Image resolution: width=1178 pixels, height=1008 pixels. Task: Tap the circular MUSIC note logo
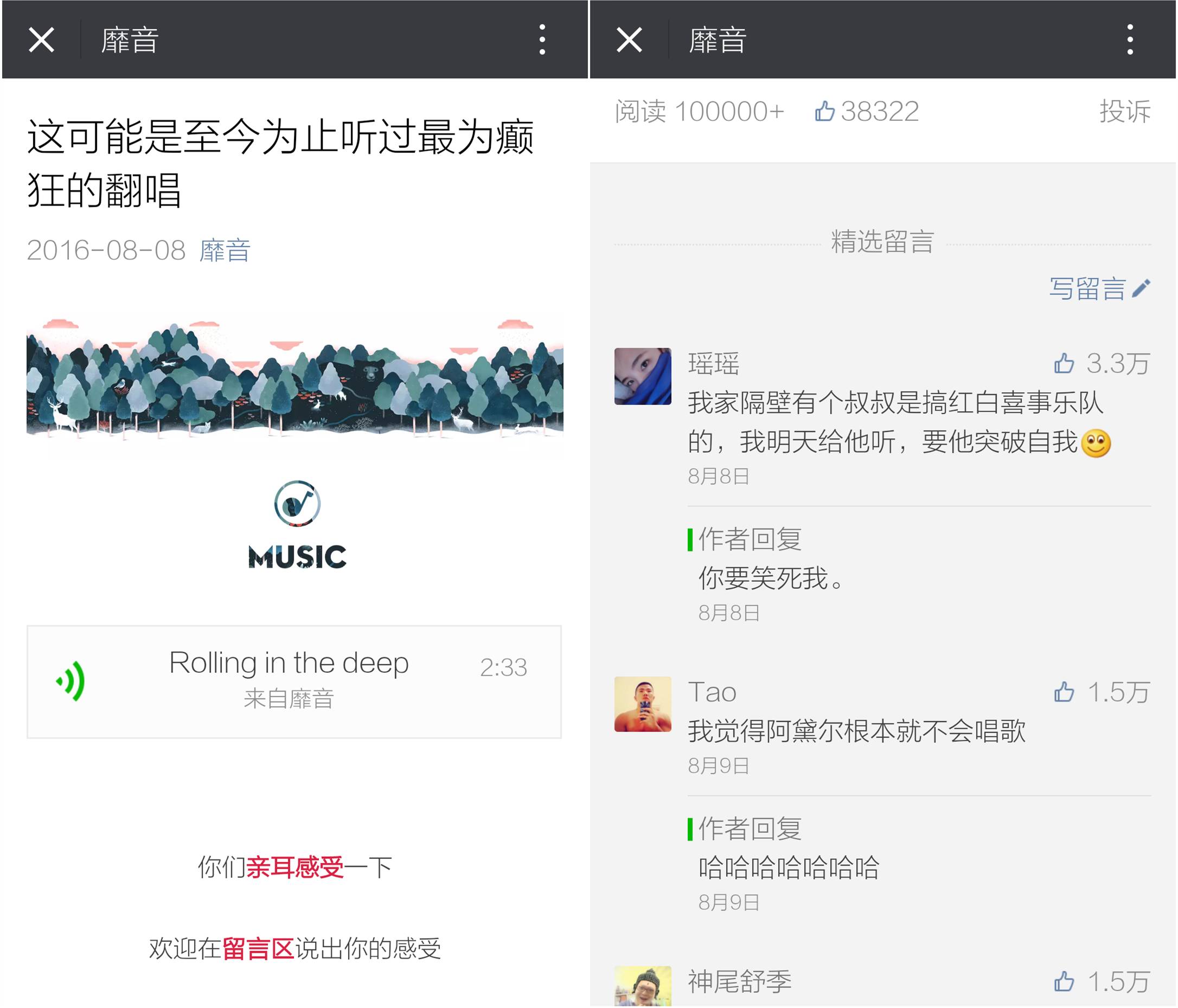[x=297, y=504]
